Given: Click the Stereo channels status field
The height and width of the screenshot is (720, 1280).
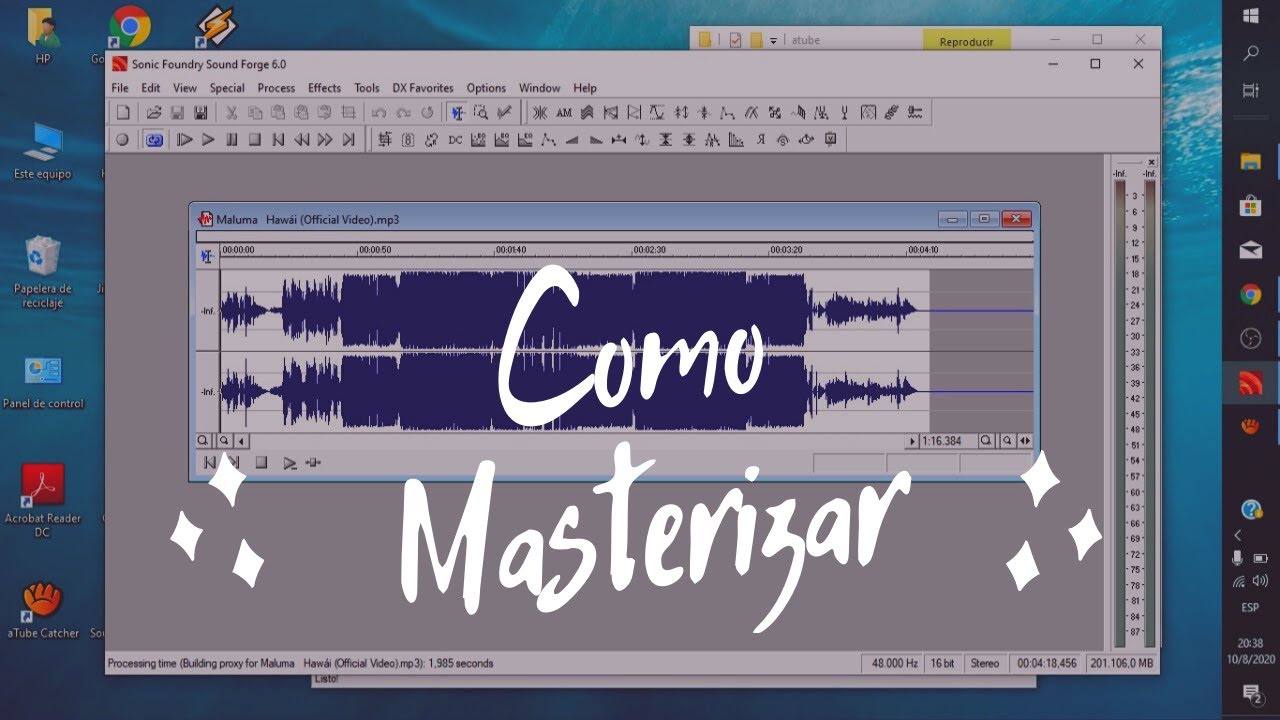Looking at the screenshot, I should coord(985,663).
